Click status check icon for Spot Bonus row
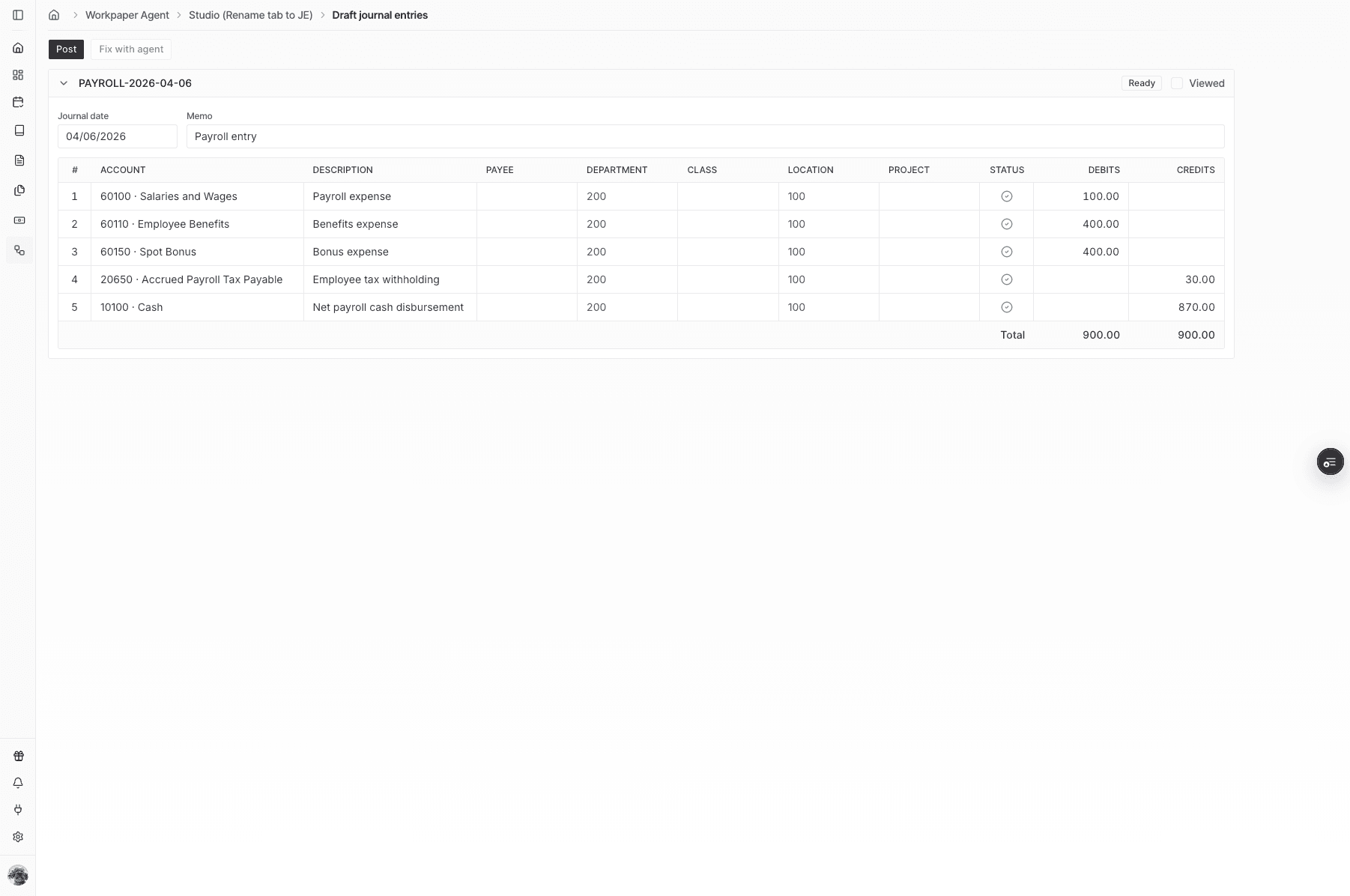Image resolution: width=1350 pixels, height=896 pixels. [x=1006, y=252]
